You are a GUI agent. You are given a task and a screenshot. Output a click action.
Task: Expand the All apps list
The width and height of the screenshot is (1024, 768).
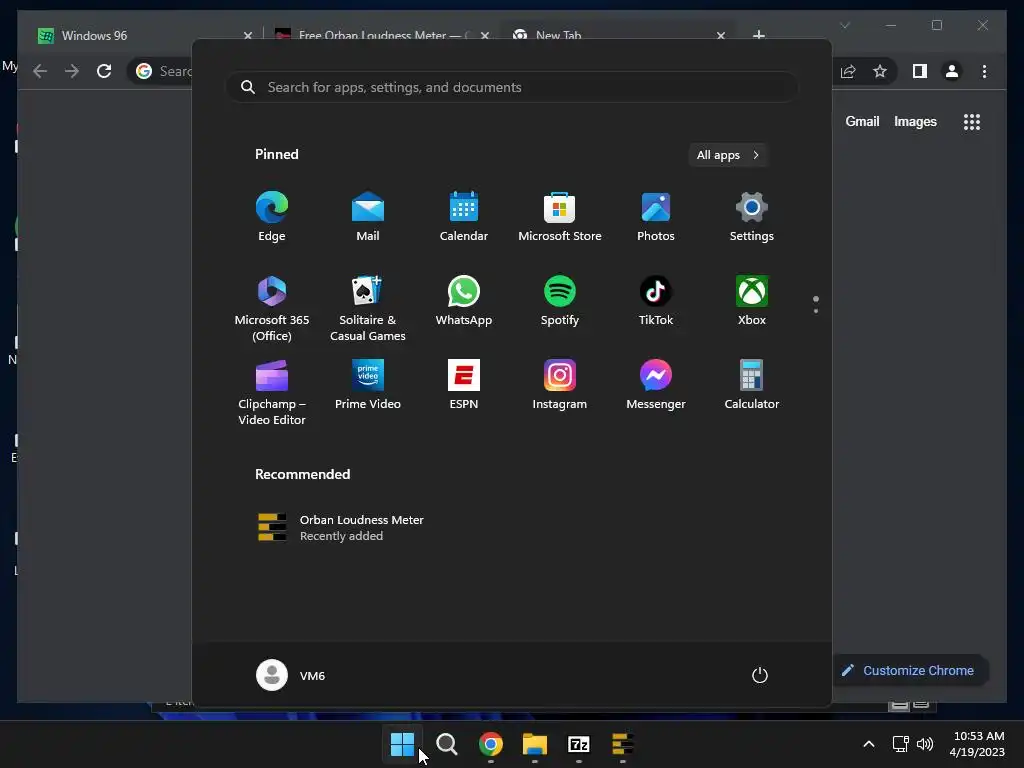728,155
